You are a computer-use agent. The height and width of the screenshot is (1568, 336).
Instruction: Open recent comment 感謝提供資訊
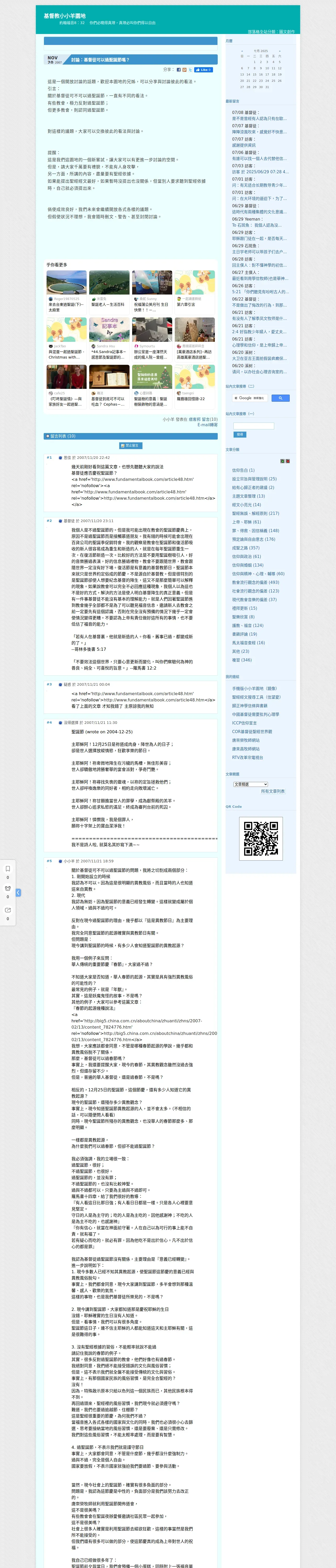(244, 146)
